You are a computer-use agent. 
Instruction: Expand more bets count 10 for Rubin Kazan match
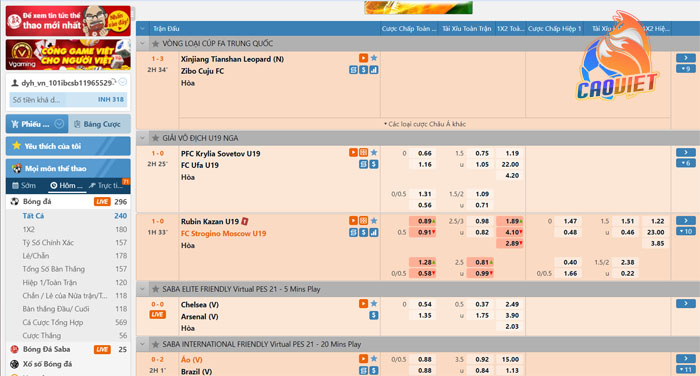(x=686, y=231)
